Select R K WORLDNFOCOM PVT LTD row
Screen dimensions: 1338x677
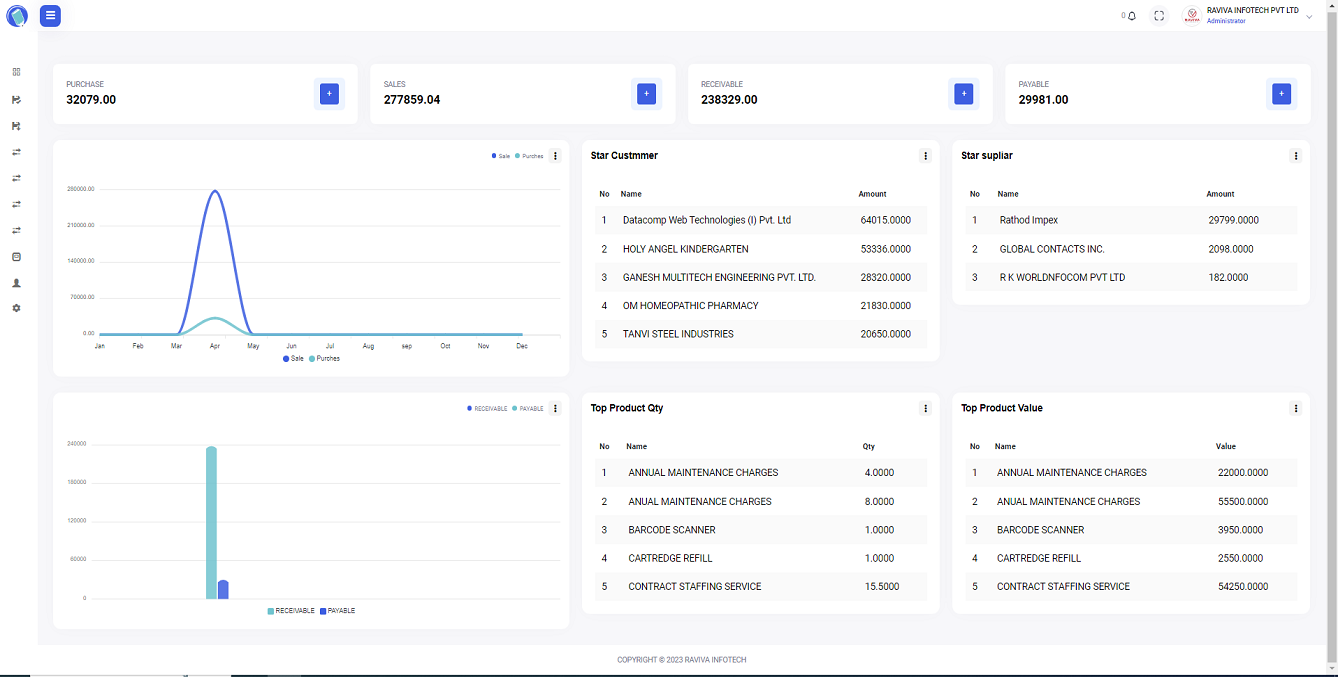click(1131, 277)
